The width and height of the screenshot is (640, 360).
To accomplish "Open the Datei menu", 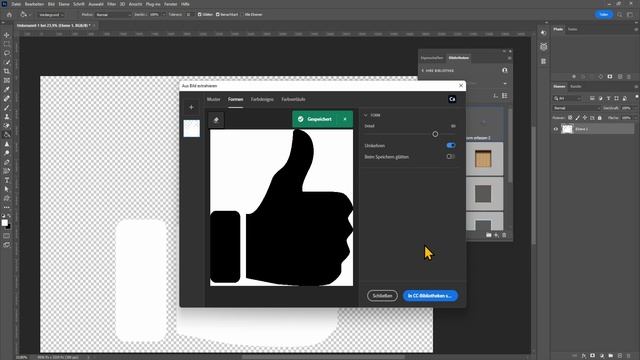I will 16,4.
